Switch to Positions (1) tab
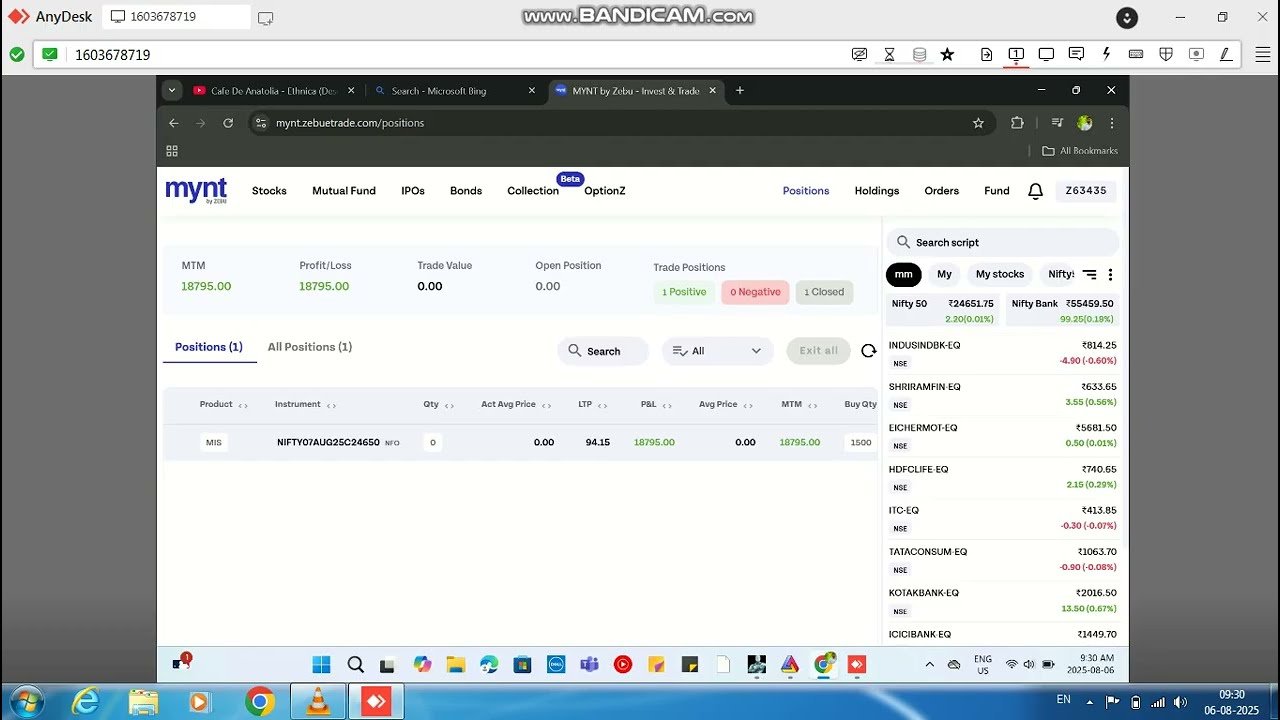1280x720 pixels. click(209, 347)
